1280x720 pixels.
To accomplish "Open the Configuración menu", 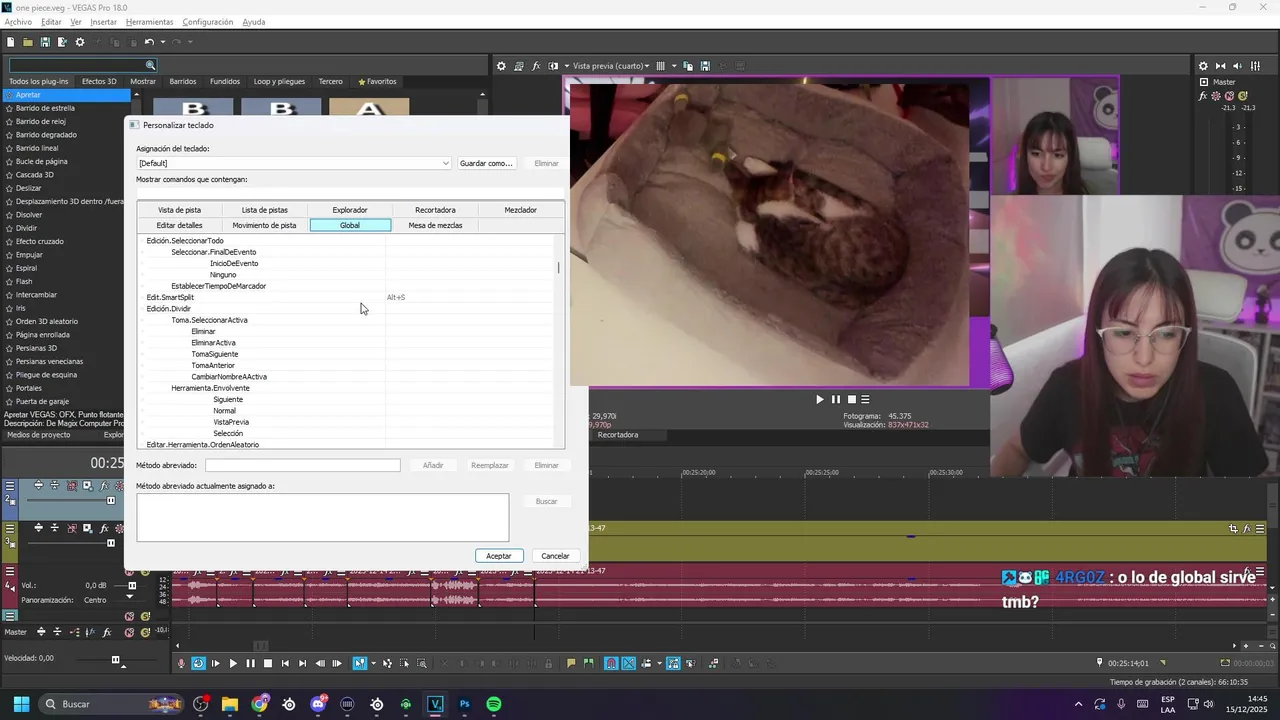I will point(208,22).
